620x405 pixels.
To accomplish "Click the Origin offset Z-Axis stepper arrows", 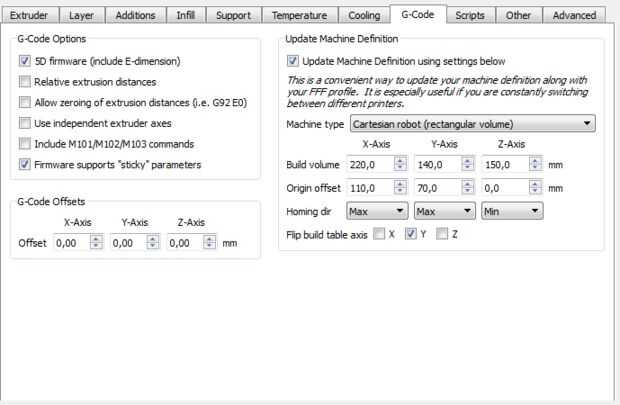I will (536, 188).
